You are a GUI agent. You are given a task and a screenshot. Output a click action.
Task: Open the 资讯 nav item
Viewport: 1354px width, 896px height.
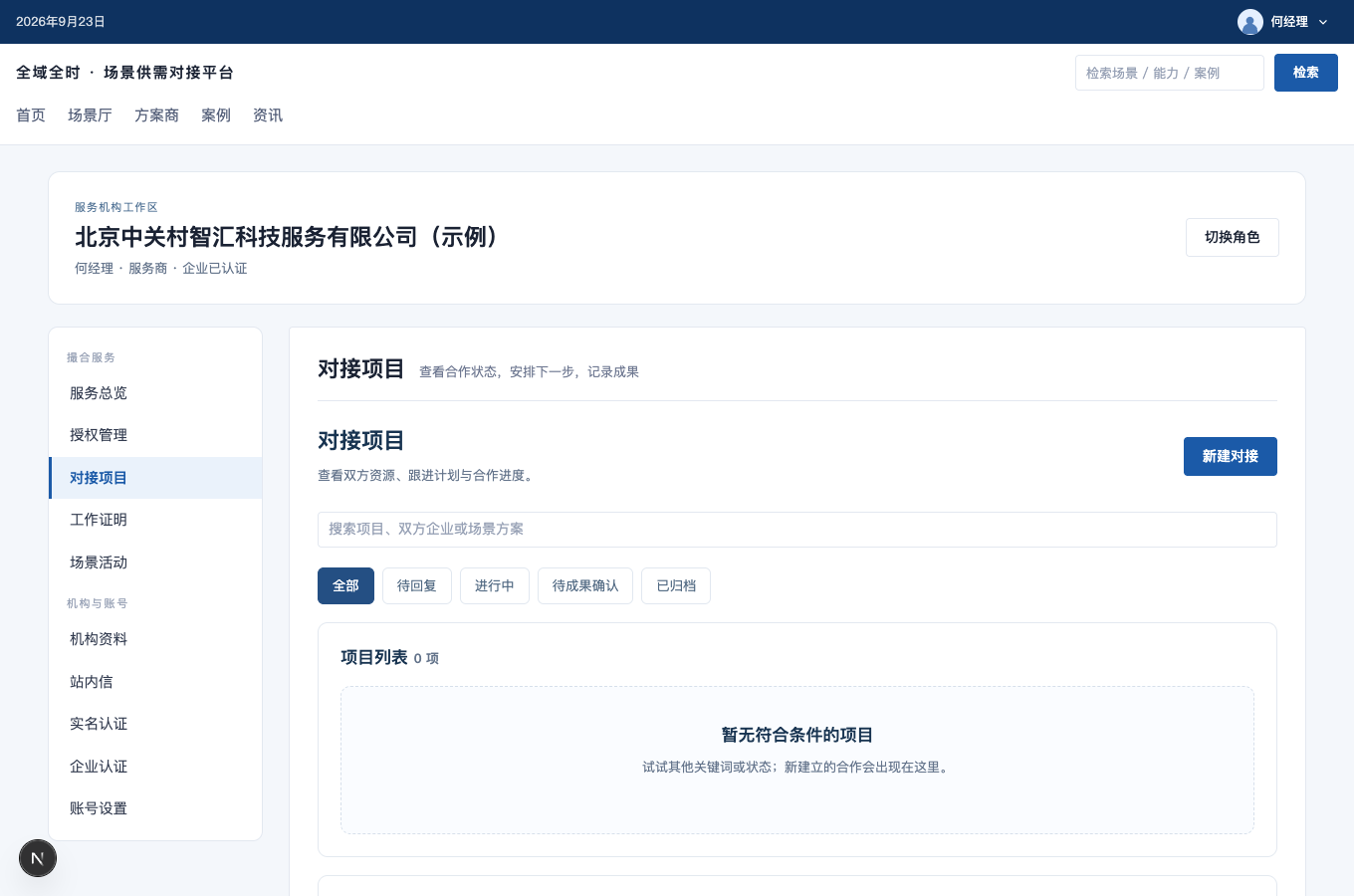pyautogui.click(x=268, y=115)
